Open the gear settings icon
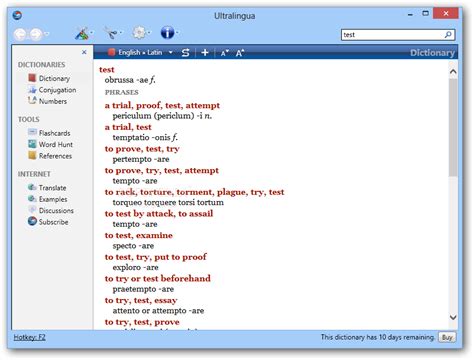 [139, 33]
